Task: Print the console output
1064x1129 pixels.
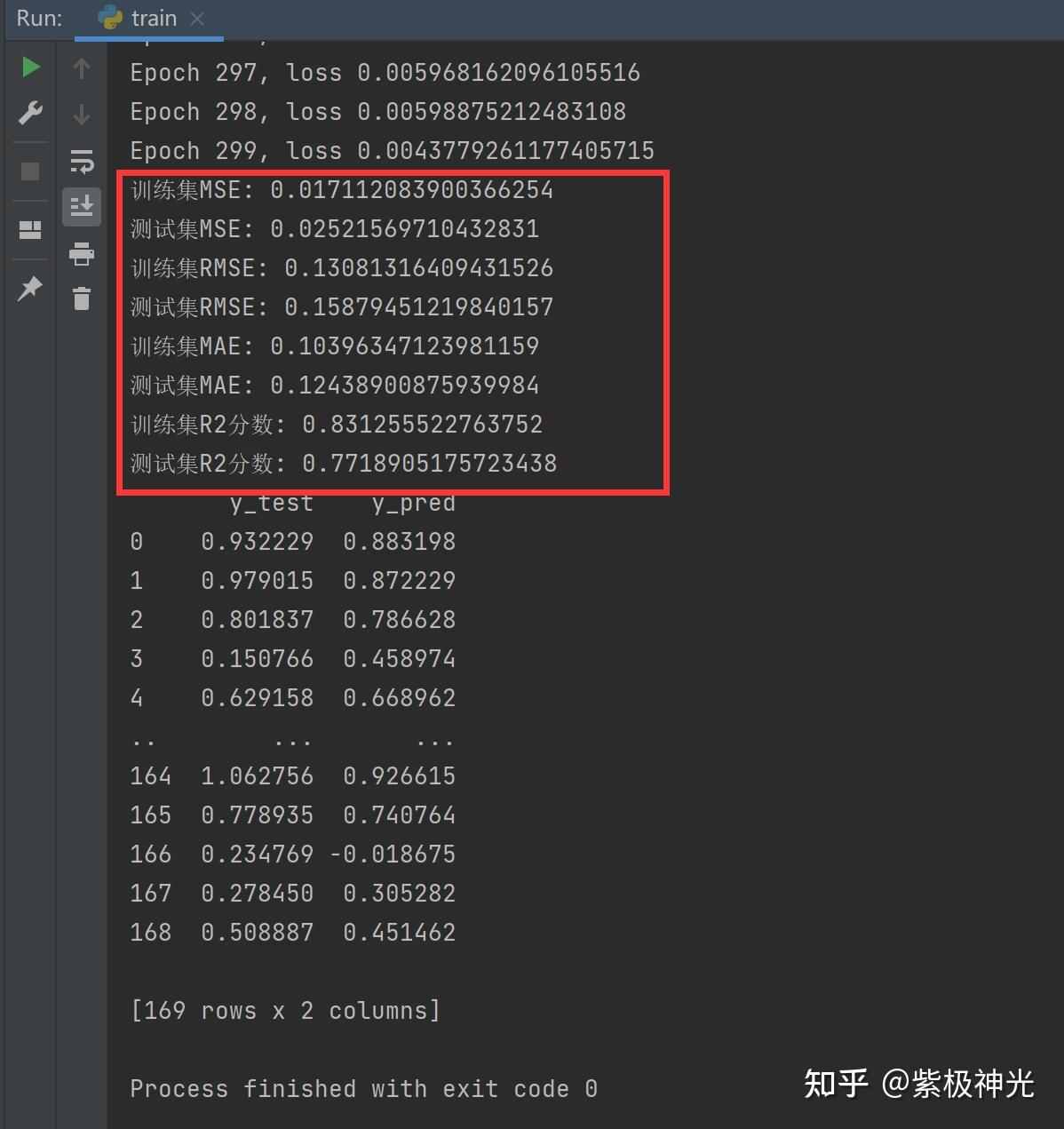Action: click(x=82, y=254)
